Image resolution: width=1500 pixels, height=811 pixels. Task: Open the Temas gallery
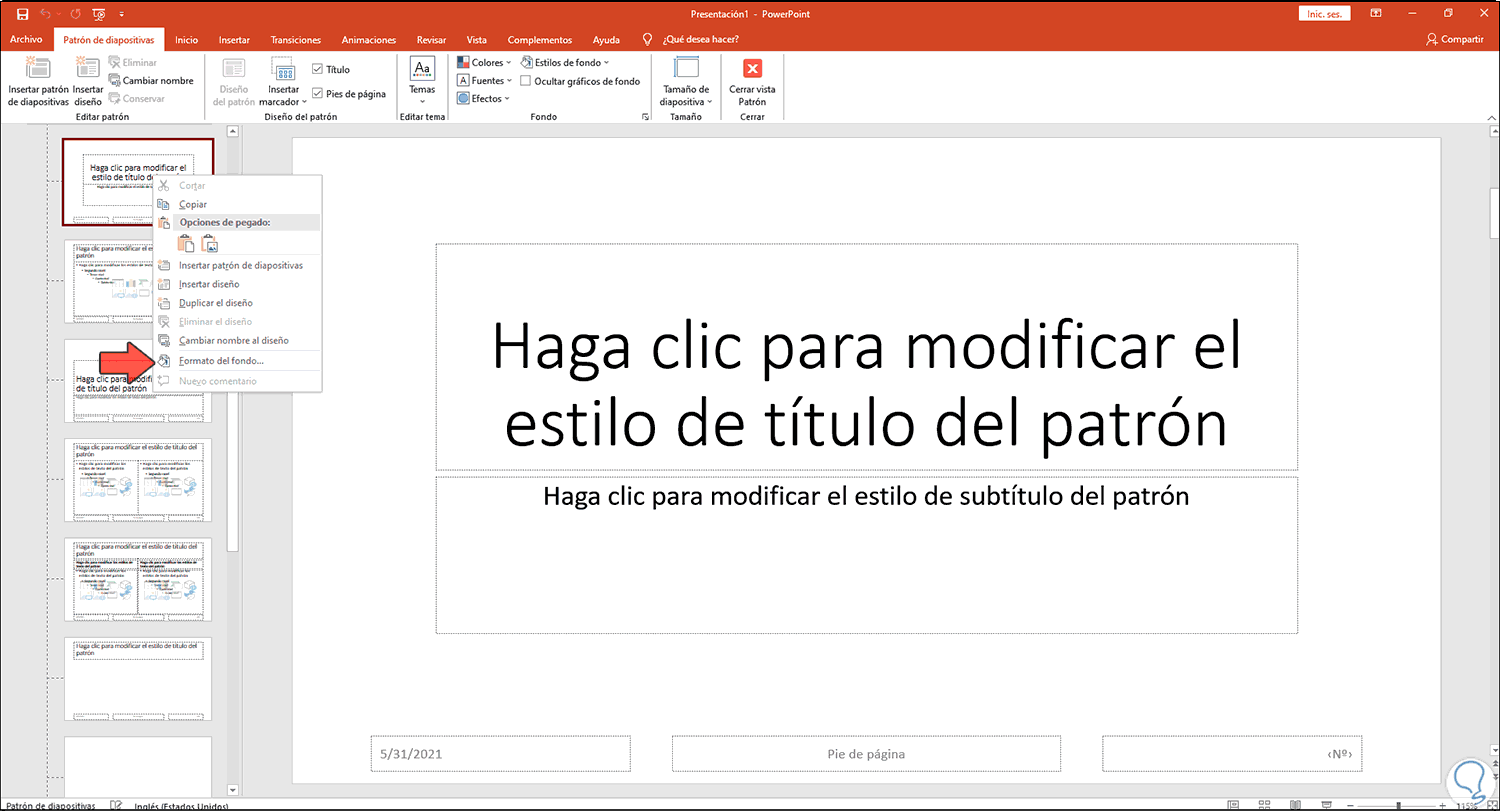pos(422,81)
